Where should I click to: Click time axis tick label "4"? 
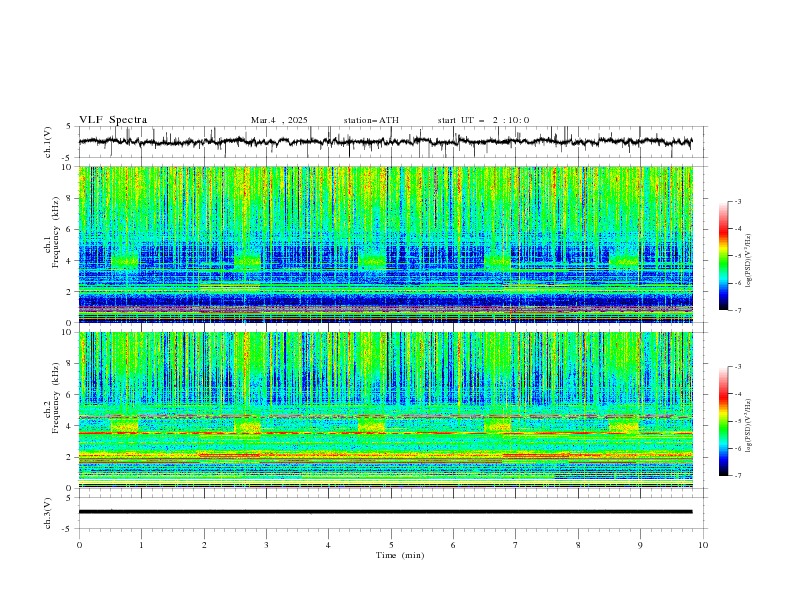pyautogui.click(x=328, y=545)
